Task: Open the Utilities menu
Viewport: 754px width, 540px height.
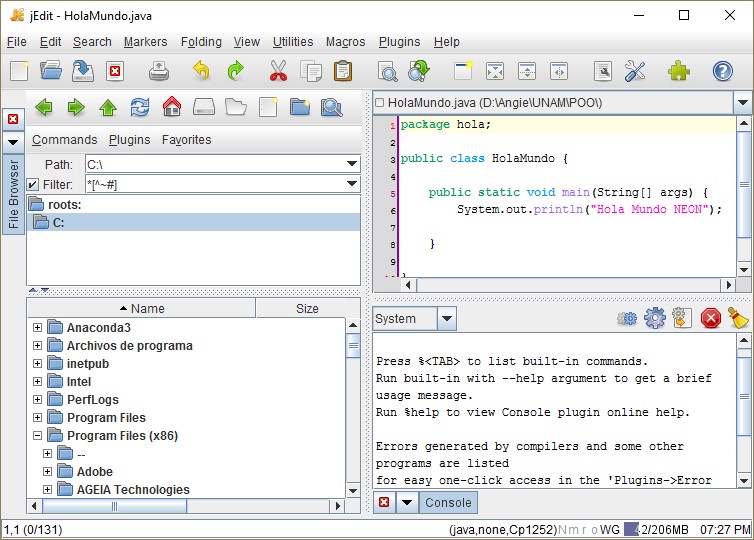Action: tap(293, 42)
